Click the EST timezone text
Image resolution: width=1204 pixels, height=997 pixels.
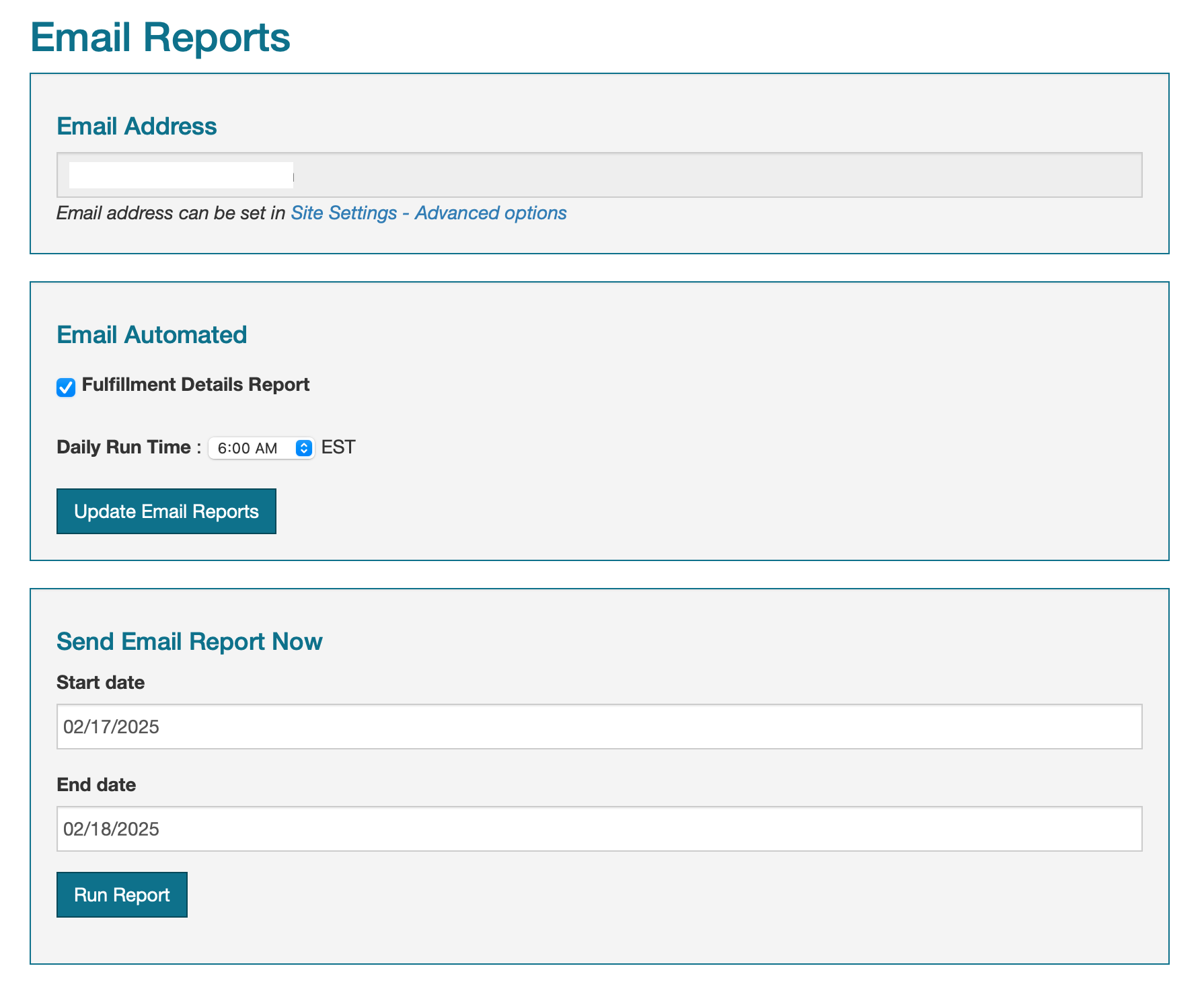pyautogui.click(x=338, y=447)
